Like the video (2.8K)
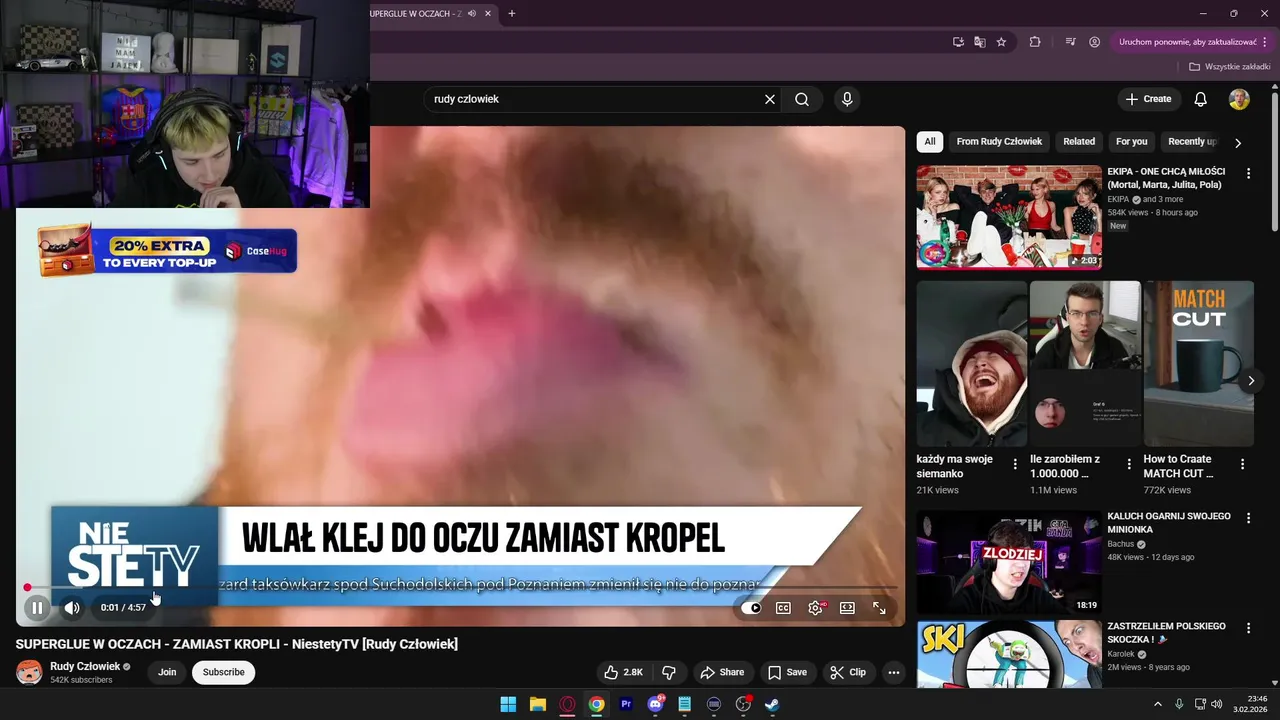This screenshot has height=720, width=1280. pos(623,672)
